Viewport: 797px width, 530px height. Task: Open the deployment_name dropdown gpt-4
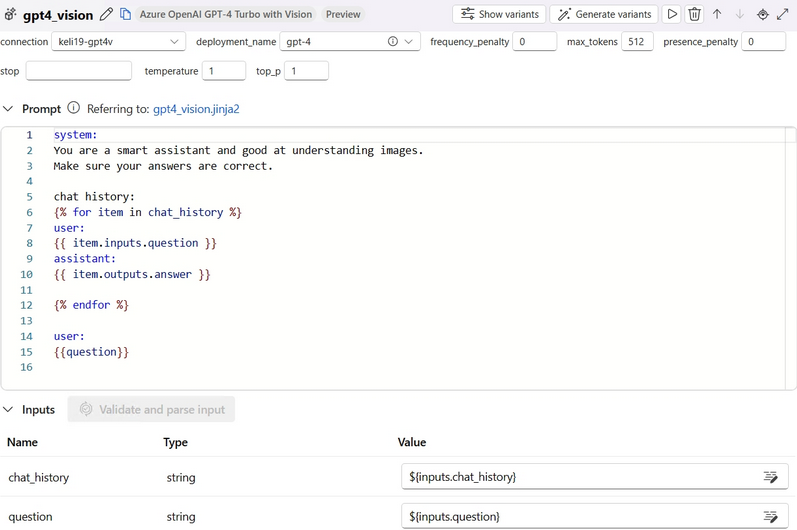[350, 42]
